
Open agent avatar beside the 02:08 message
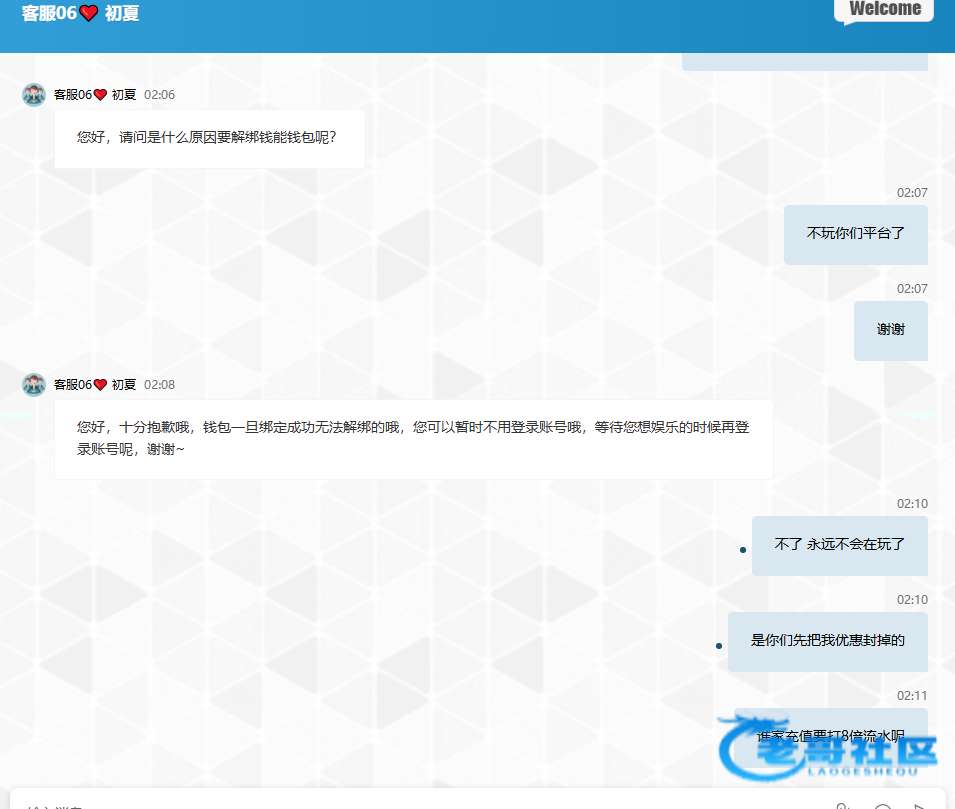point(34,385)
